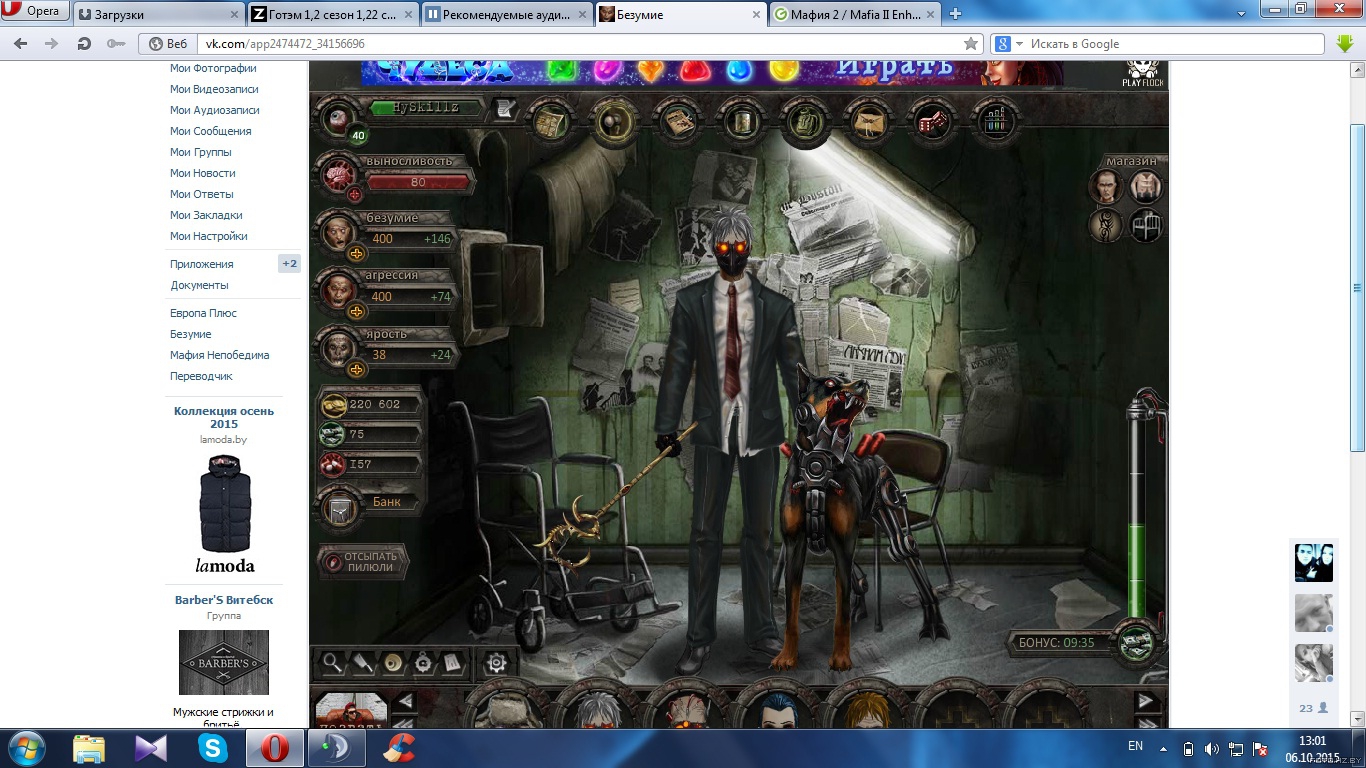Open Мои Группы link
1366x768 pixels.
click(x=201, y=152)
